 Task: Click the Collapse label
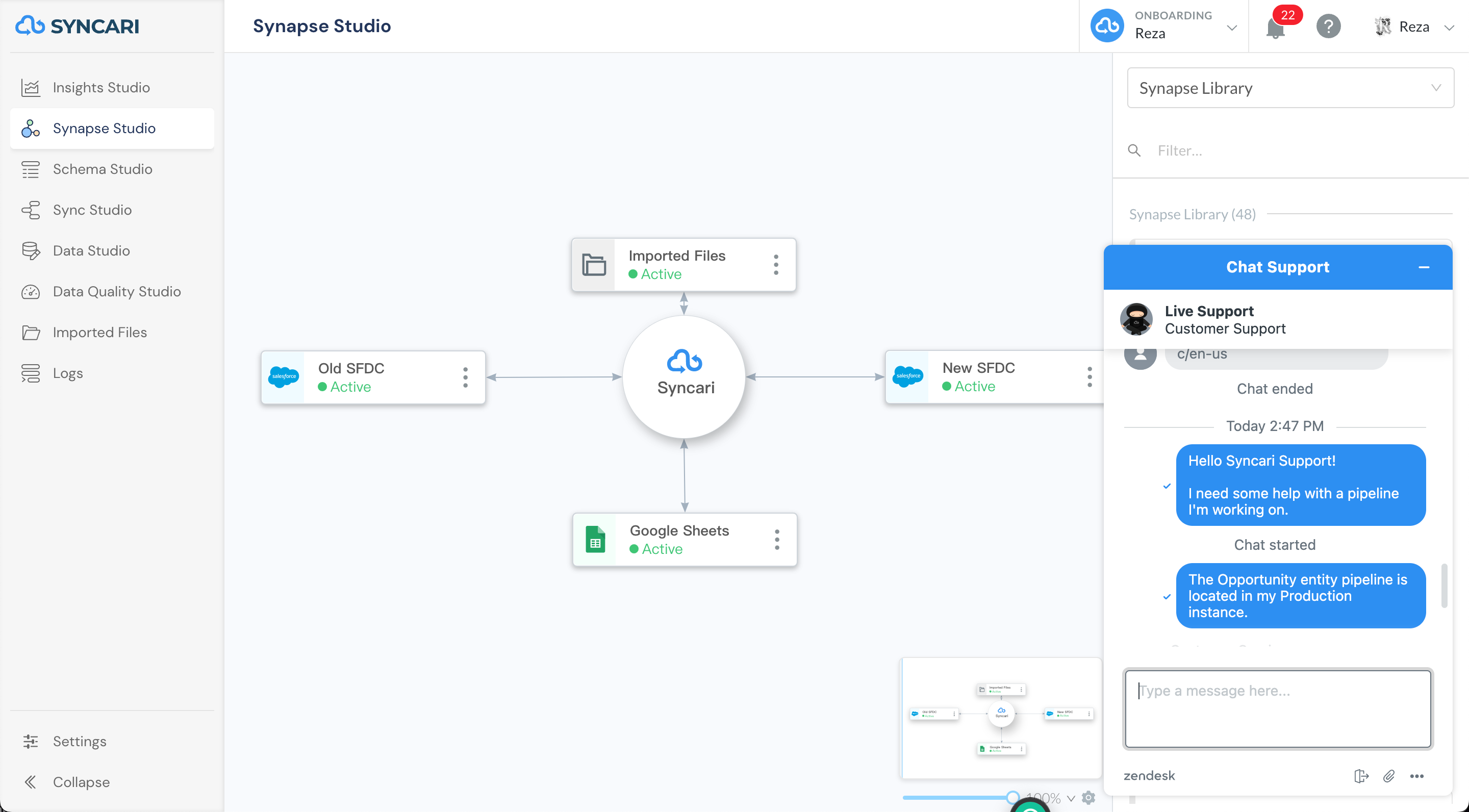coord(81,782)
